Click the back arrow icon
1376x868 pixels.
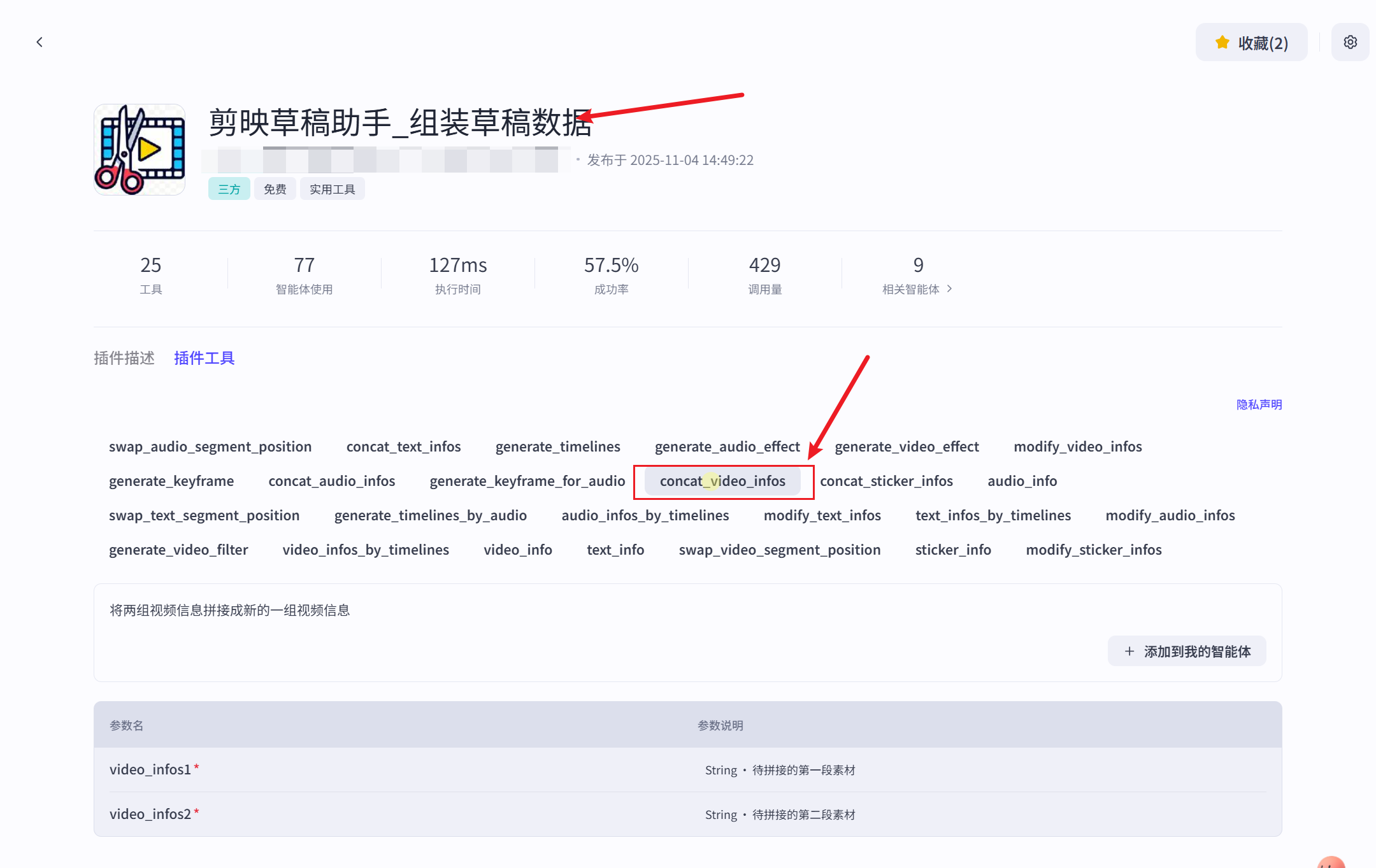(x=39, y=42)
